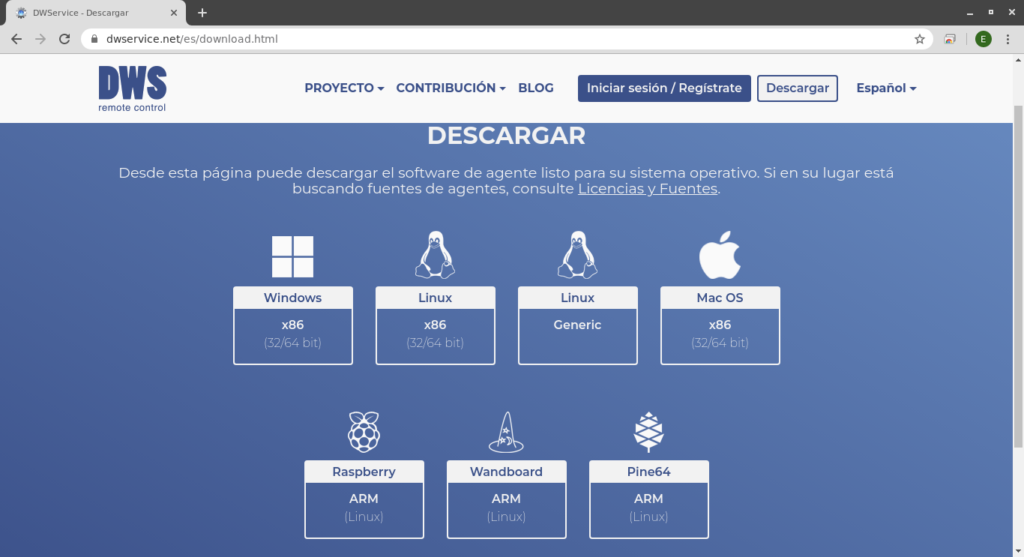This screenshot has width=1024, height=557.
Task: Bookmark this page with the star
Action: pyautogui.click(x=920, y=39)
